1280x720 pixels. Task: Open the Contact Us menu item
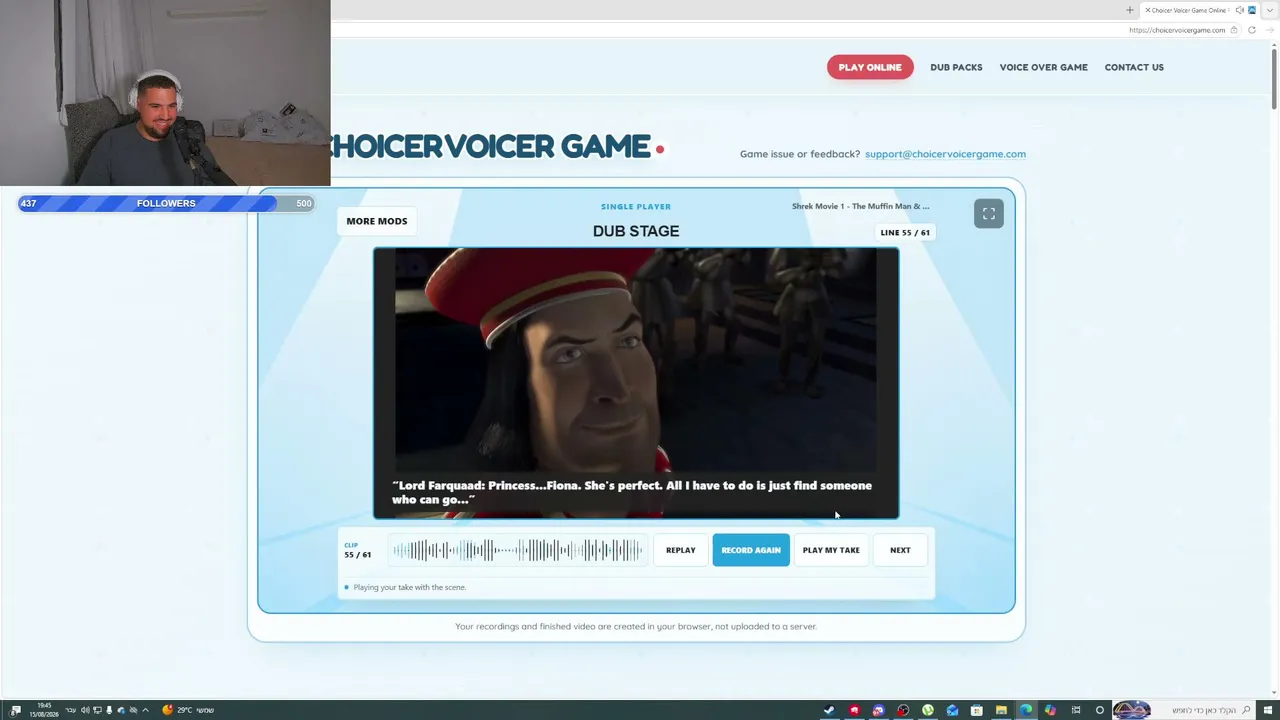point(1134,67)
